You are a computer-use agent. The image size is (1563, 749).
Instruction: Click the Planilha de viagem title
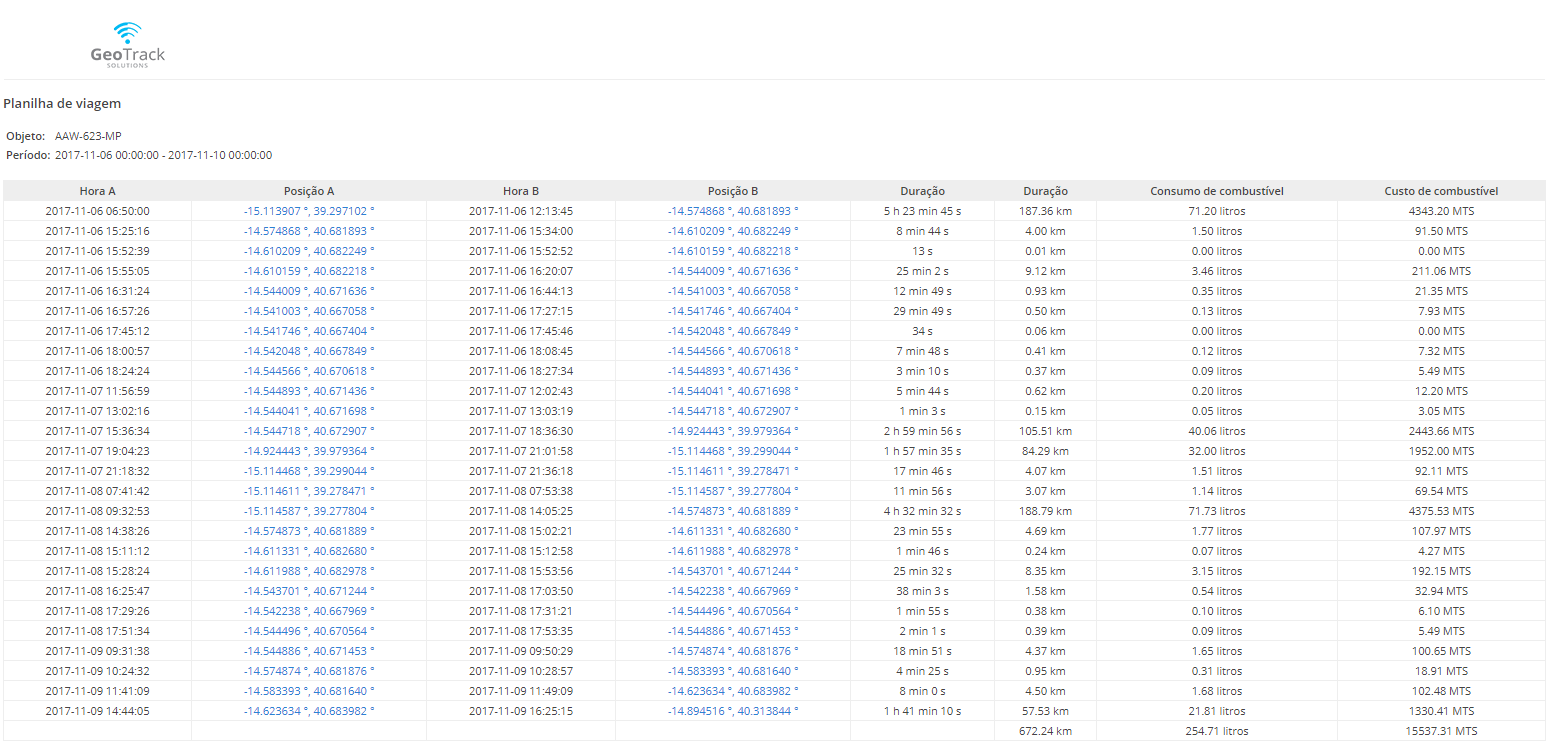(62, 103)
